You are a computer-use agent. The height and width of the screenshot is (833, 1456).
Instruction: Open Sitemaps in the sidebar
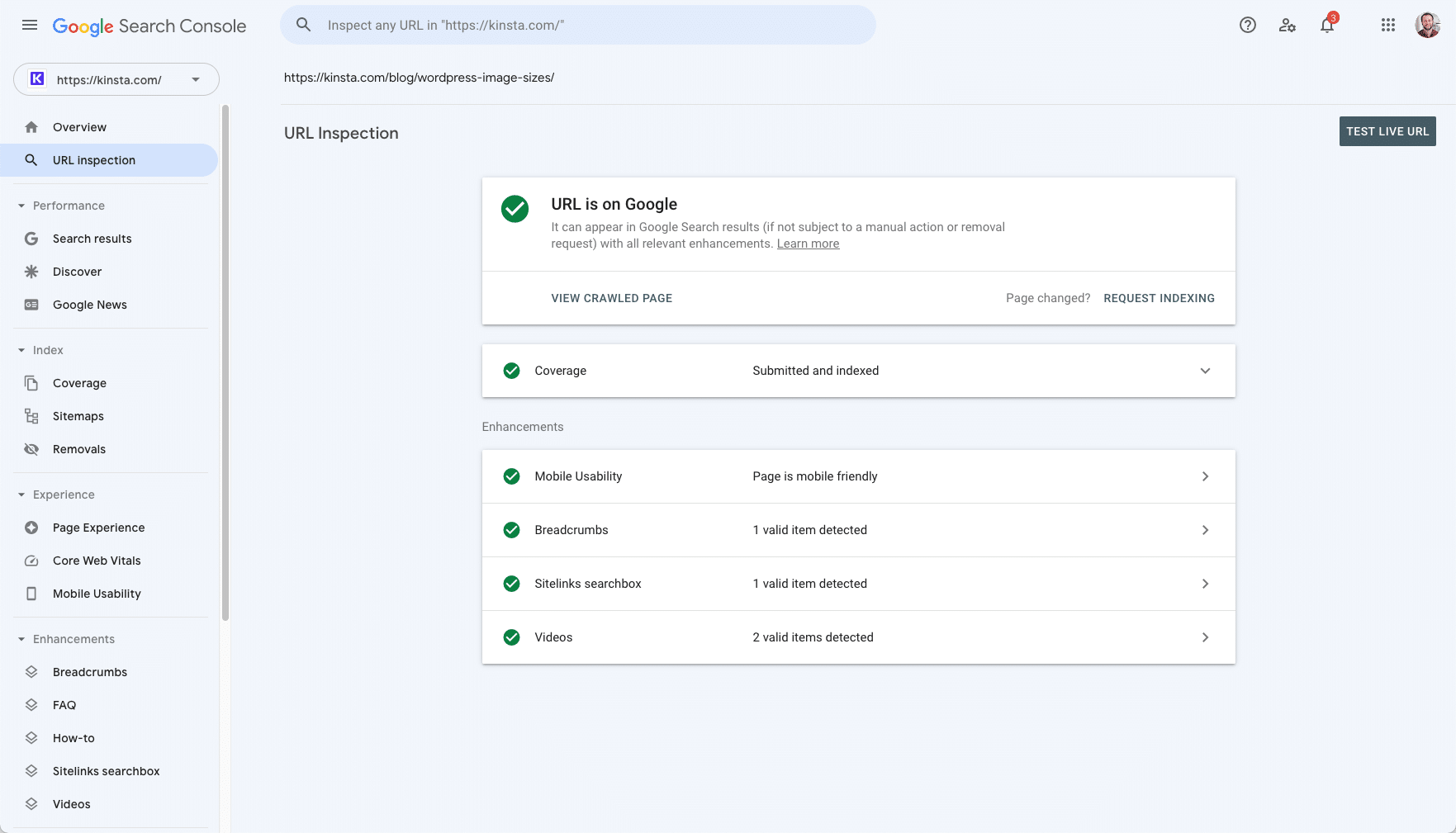[78, 416]
